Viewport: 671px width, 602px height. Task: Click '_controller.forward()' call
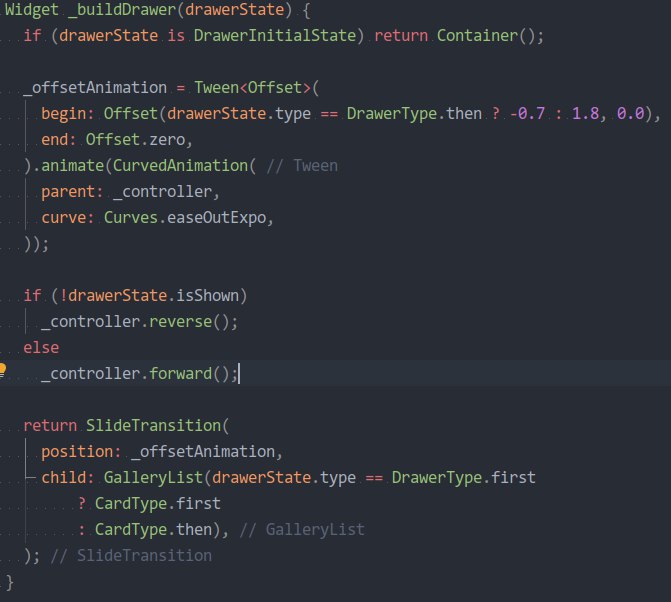click(136, 374)
